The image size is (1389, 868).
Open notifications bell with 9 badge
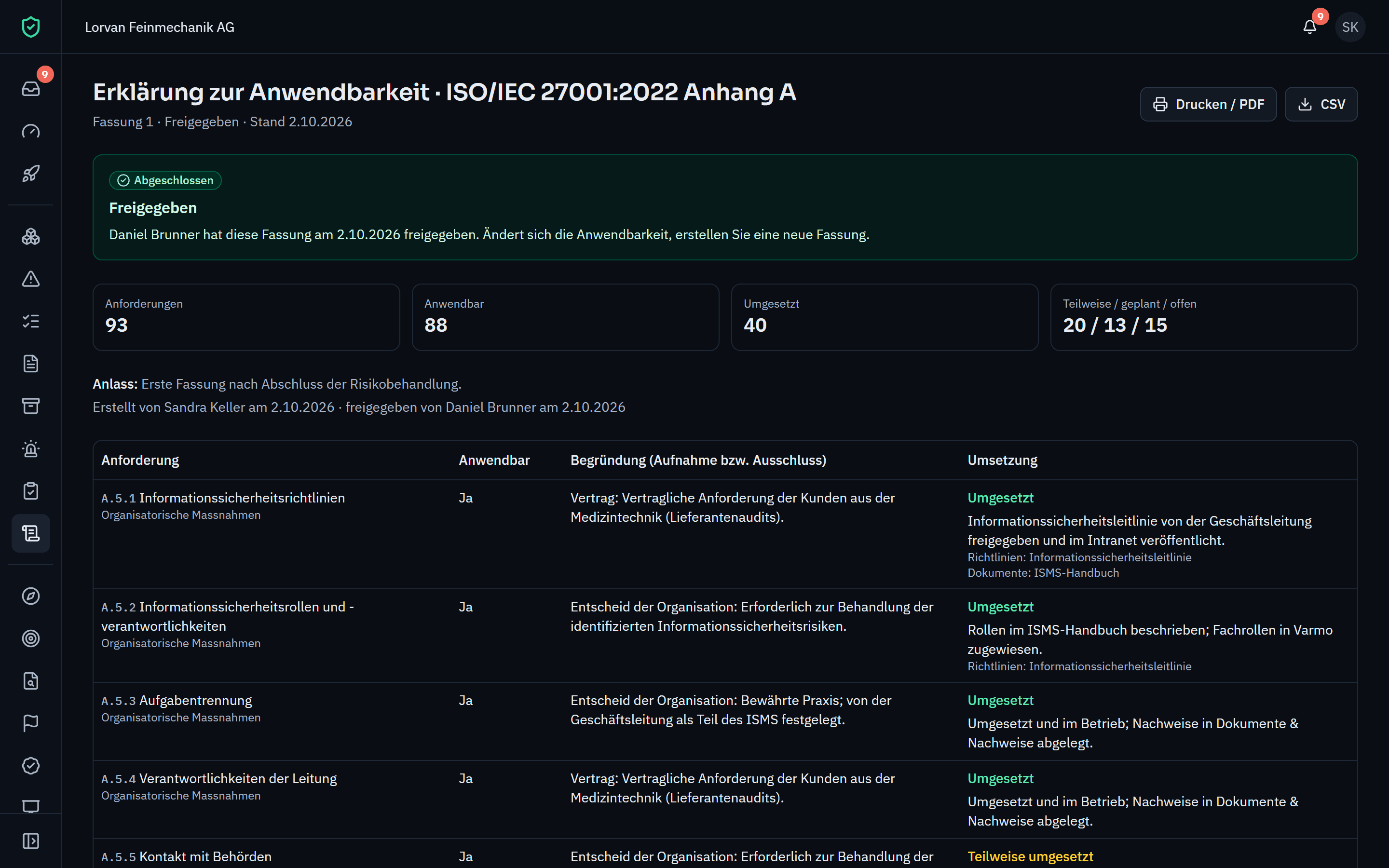1310,27
